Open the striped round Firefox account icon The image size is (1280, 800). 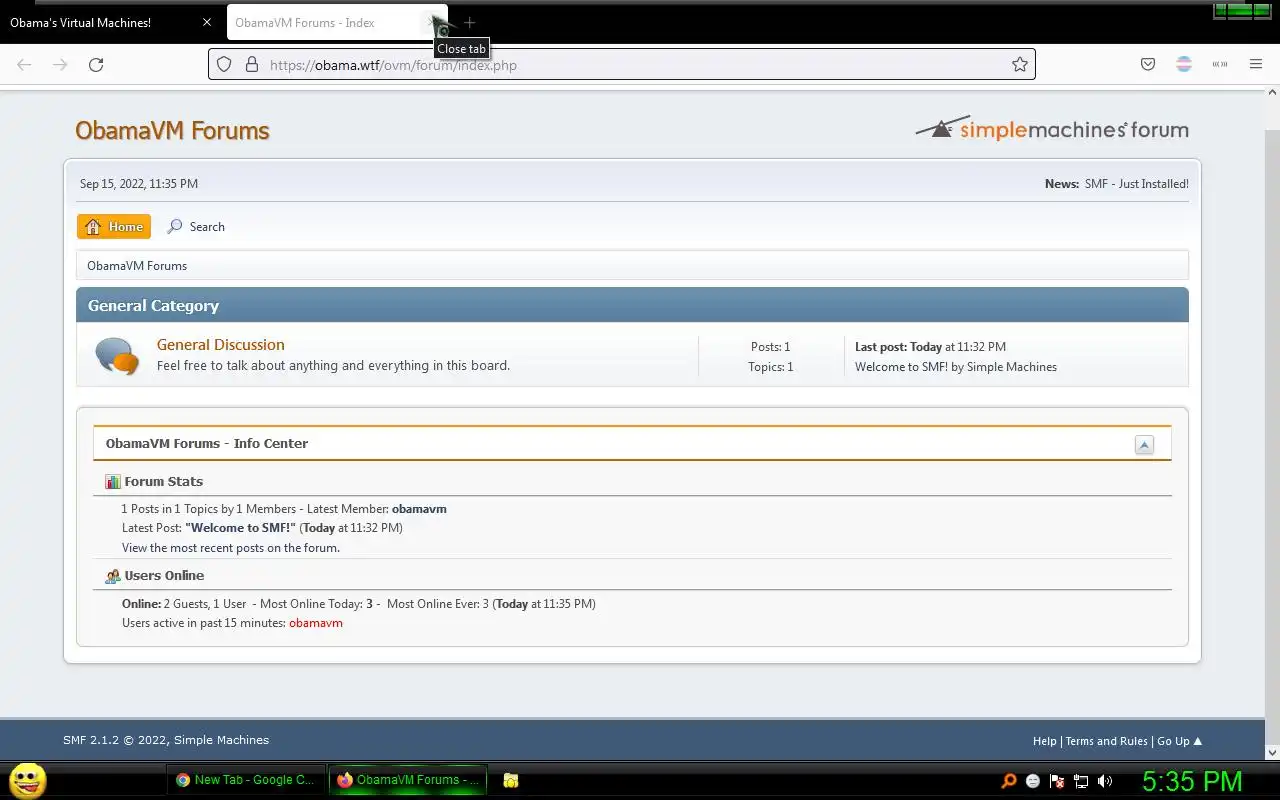1184,65
